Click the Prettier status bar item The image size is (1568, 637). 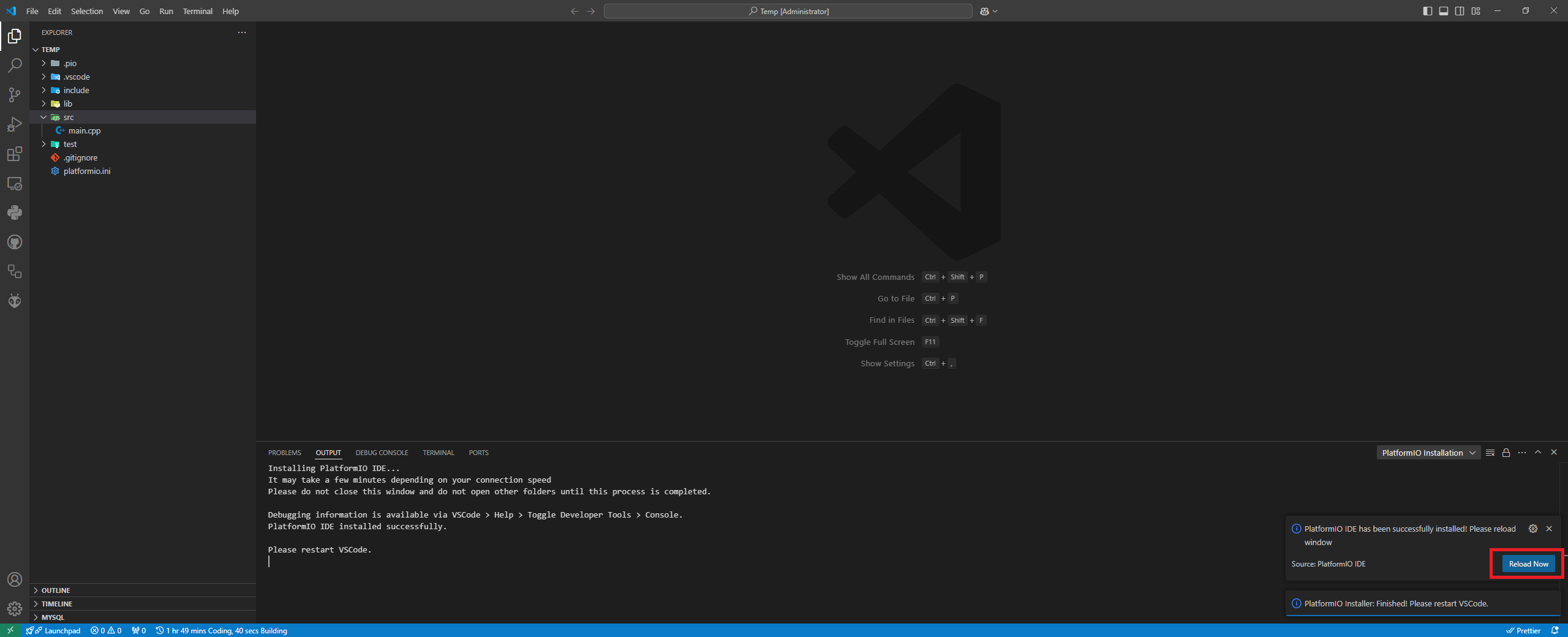[1523, 630]
